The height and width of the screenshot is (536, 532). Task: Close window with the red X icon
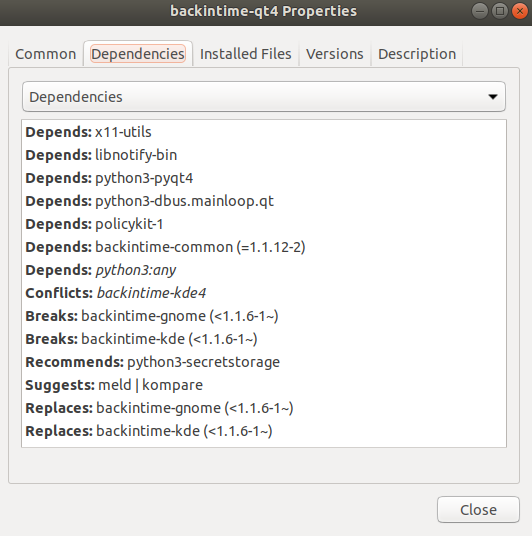[520, 11]
